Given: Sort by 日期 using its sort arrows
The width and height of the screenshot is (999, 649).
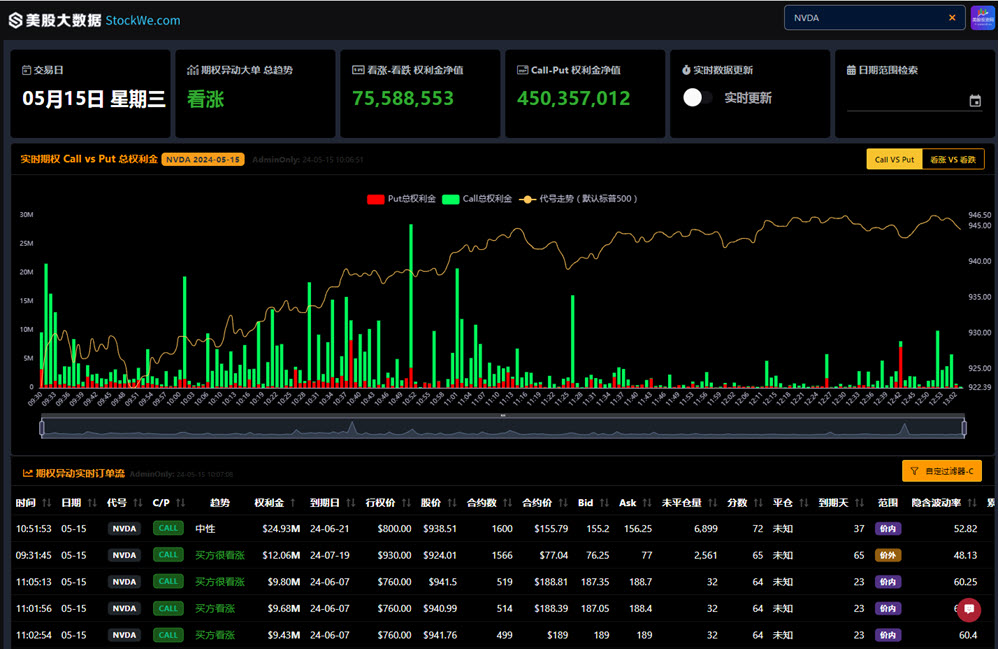Looking at the screenshot, I should [x=92, y=503].
